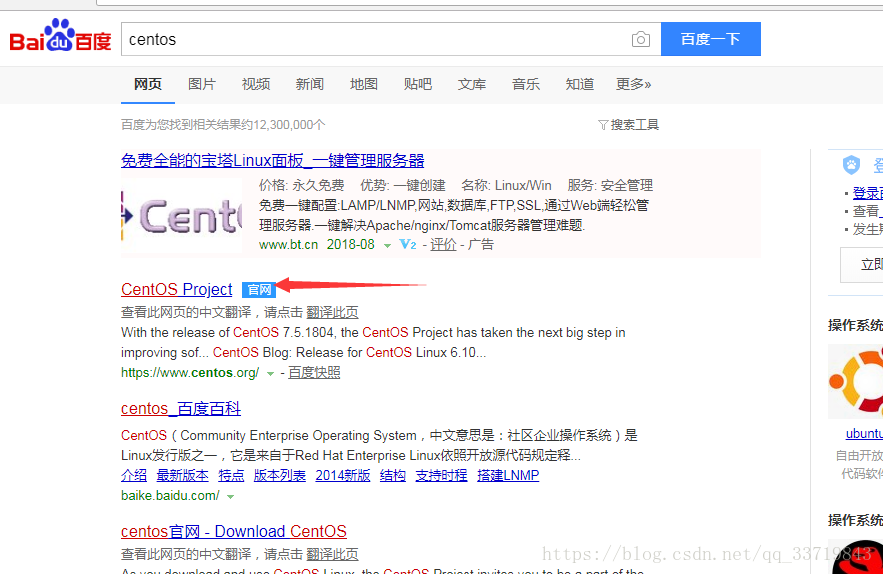
Task: Open the 版本列表 sublink
Action: [280, 475]
